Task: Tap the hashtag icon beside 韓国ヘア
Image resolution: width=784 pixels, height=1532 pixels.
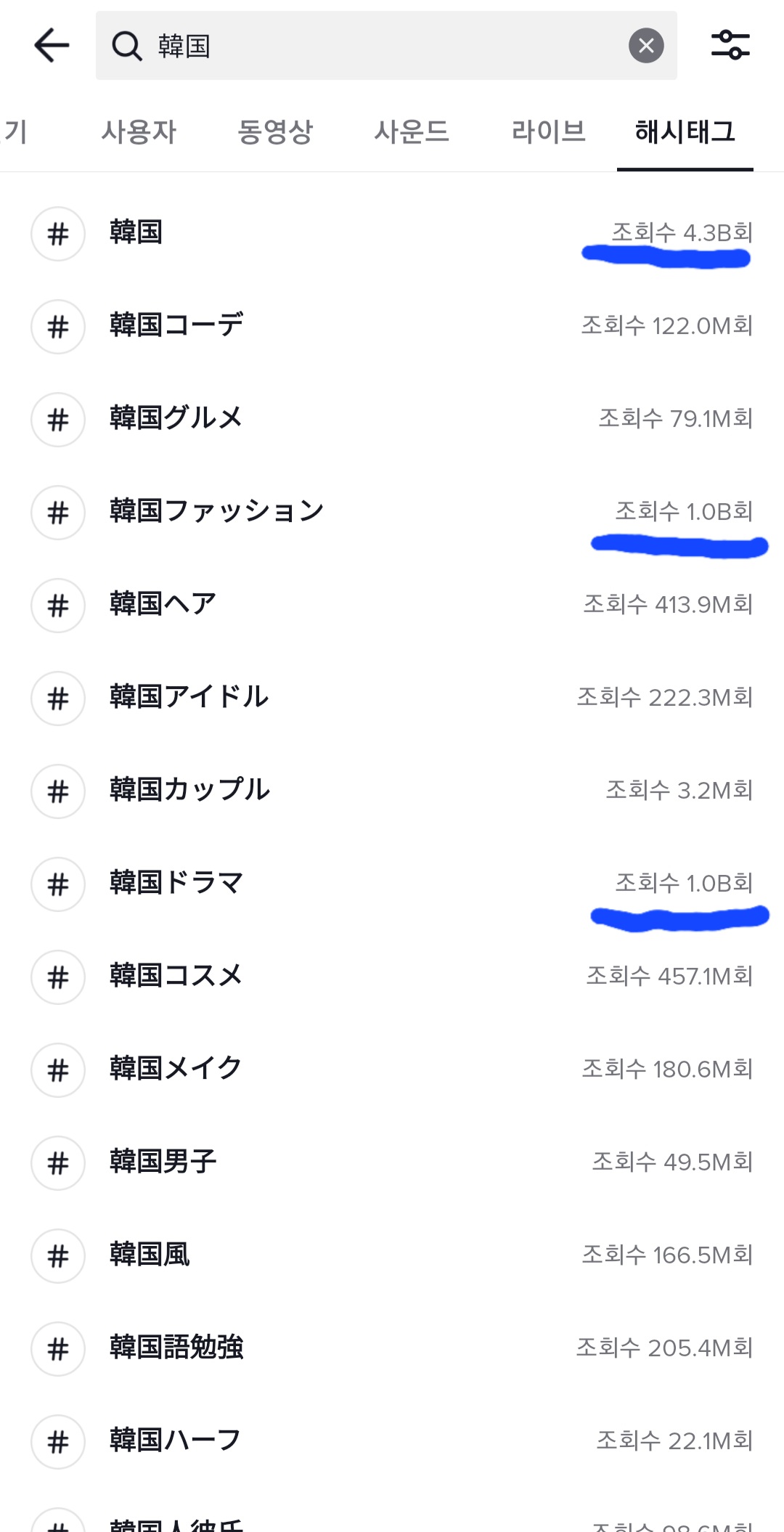Action: click(58, 606)
